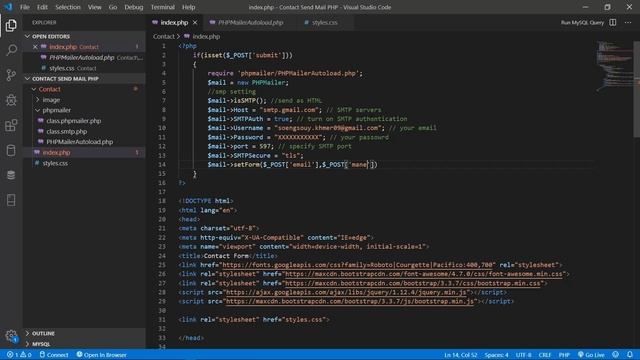640x360 pixels.
Task: Click the VS Code logo icon
Action: tap(9, 7)
